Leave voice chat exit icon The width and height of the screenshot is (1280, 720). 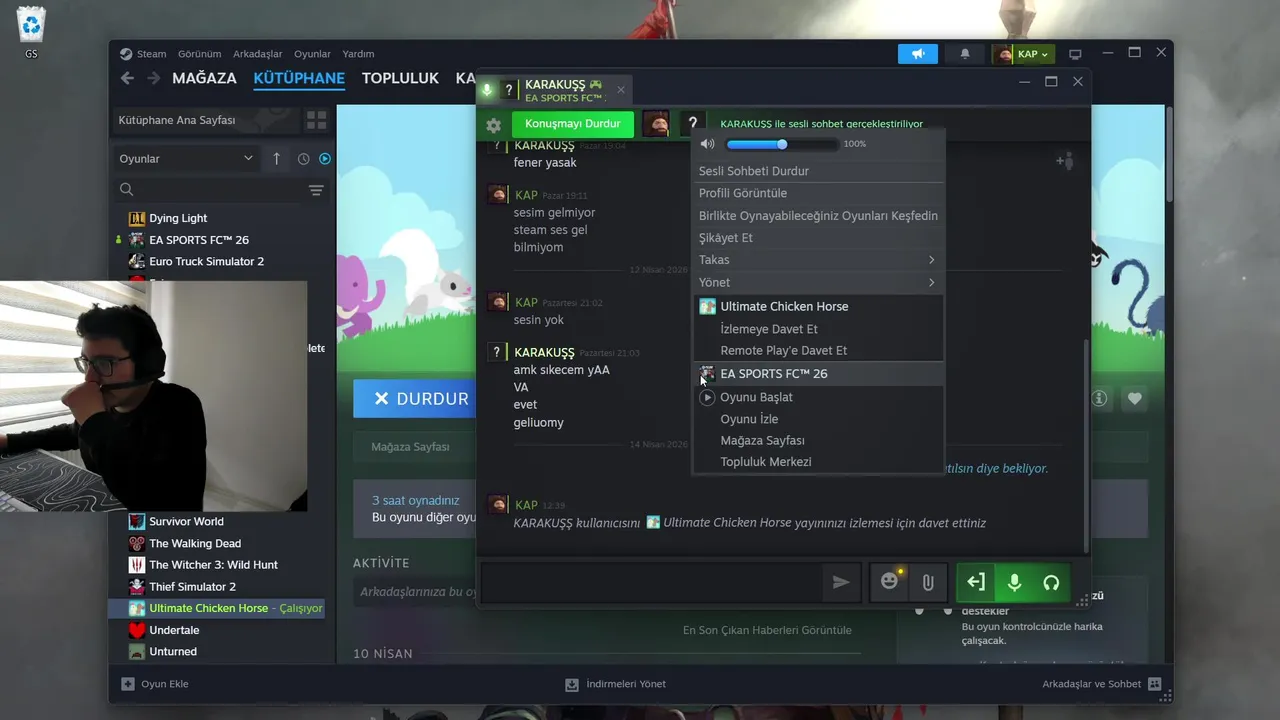coord(976,582)
